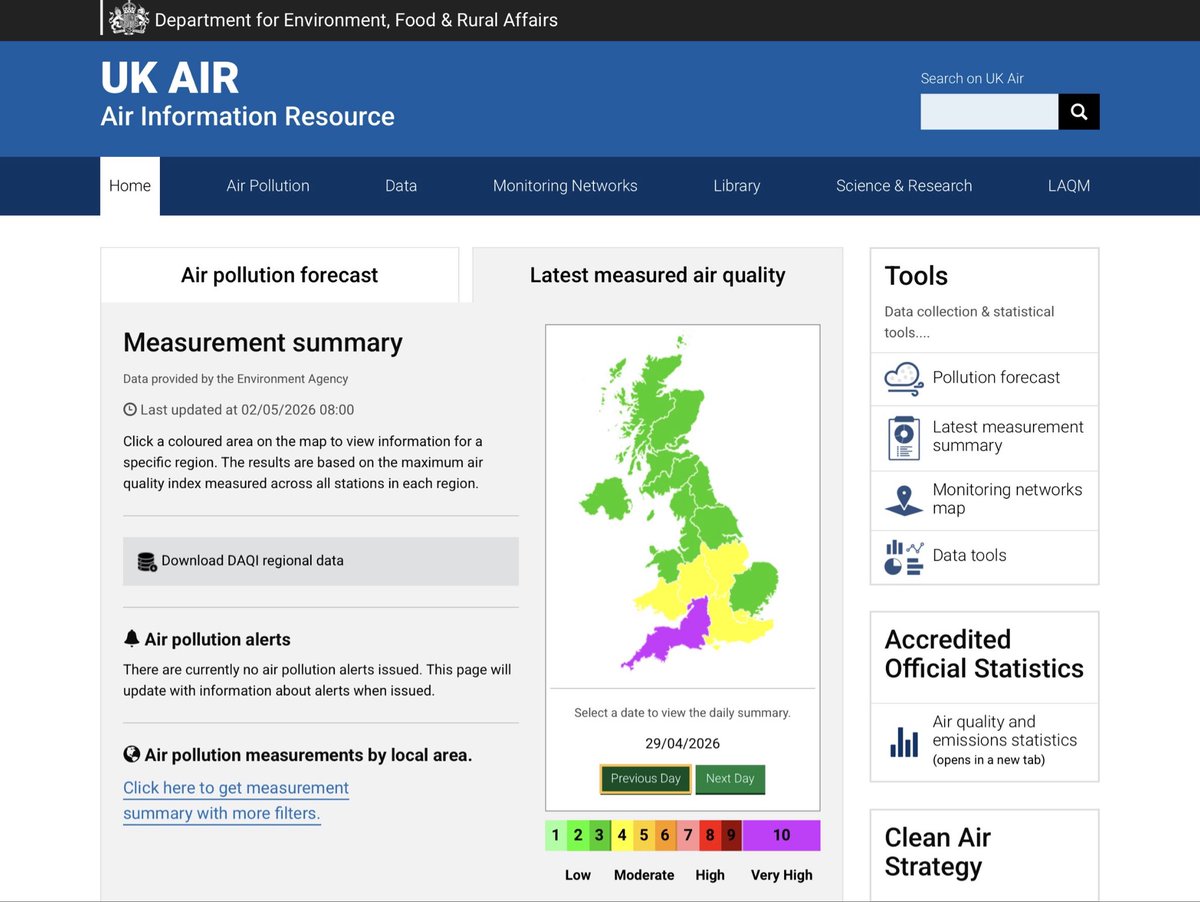Click the Air pollution alerts heading
This screenshot has width=1200, height=902.
218,639
